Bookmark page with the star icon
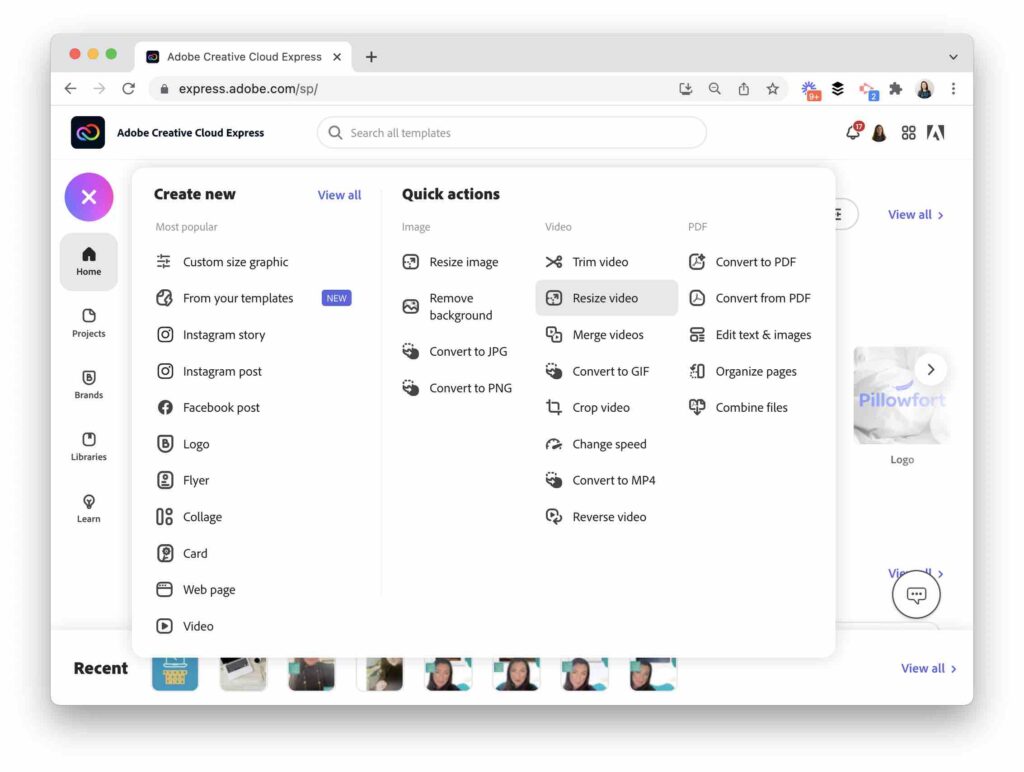This screenshot has width=1024, height=772. 772,89
